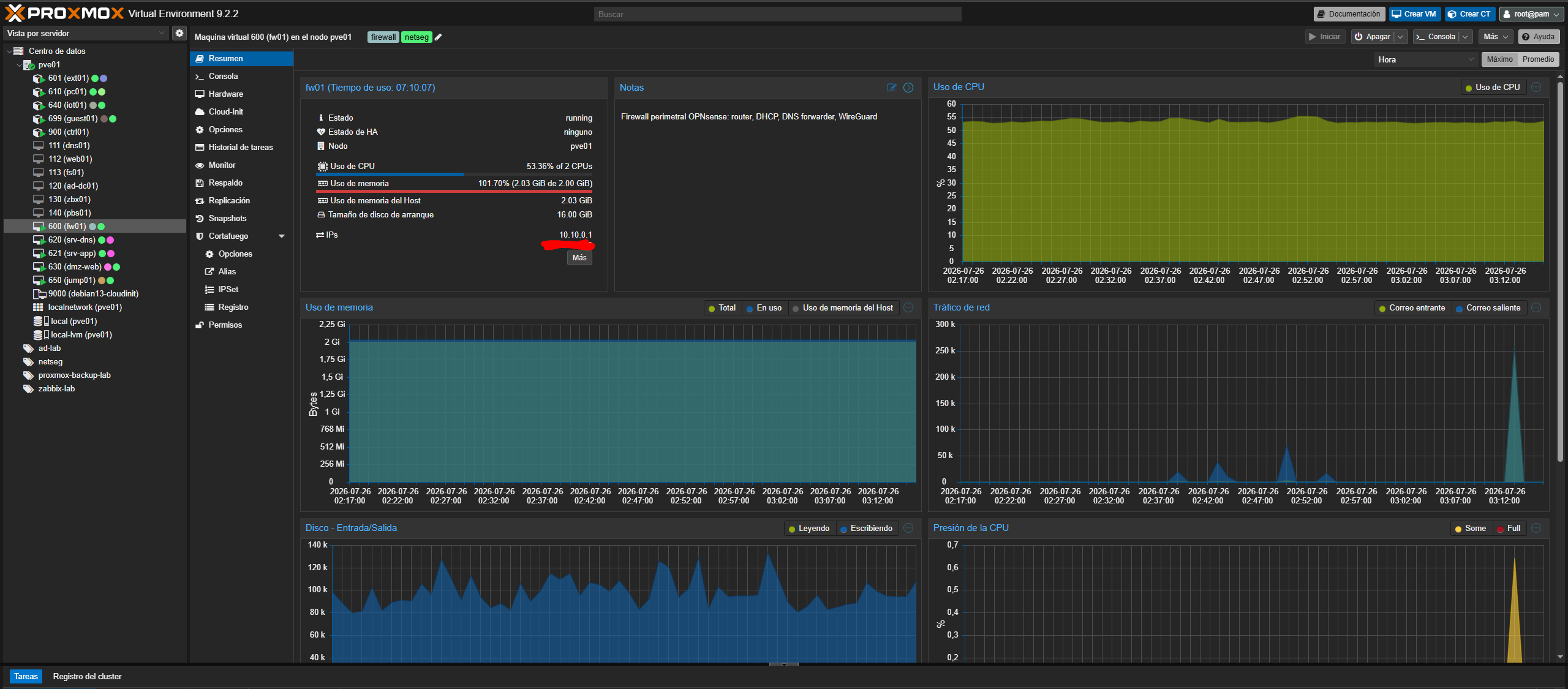This screenshot has width=1568, height=689.
Task: Open firewall IPSet submenu item
Action: [241, 289]
